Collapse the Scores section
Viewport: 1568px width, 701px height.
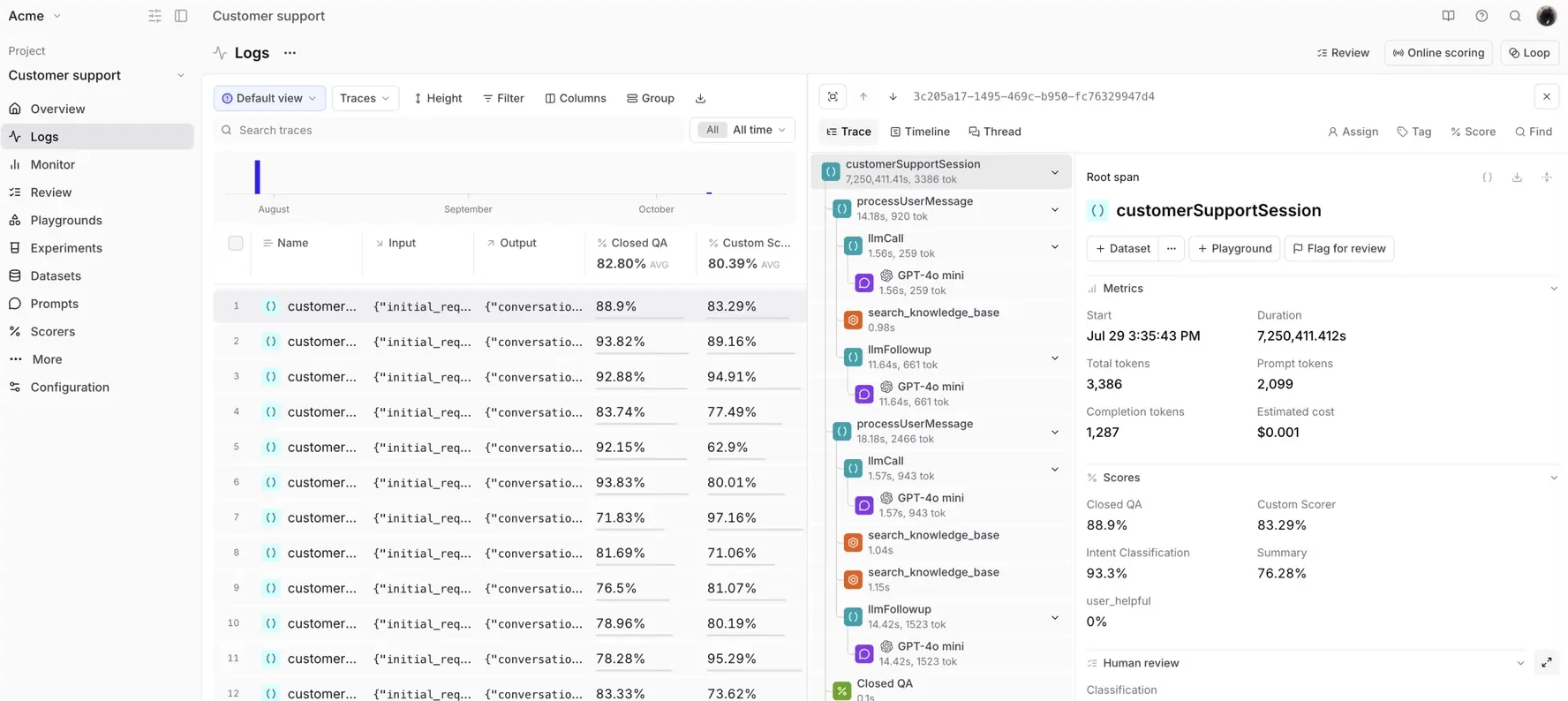click(1554, 478)
